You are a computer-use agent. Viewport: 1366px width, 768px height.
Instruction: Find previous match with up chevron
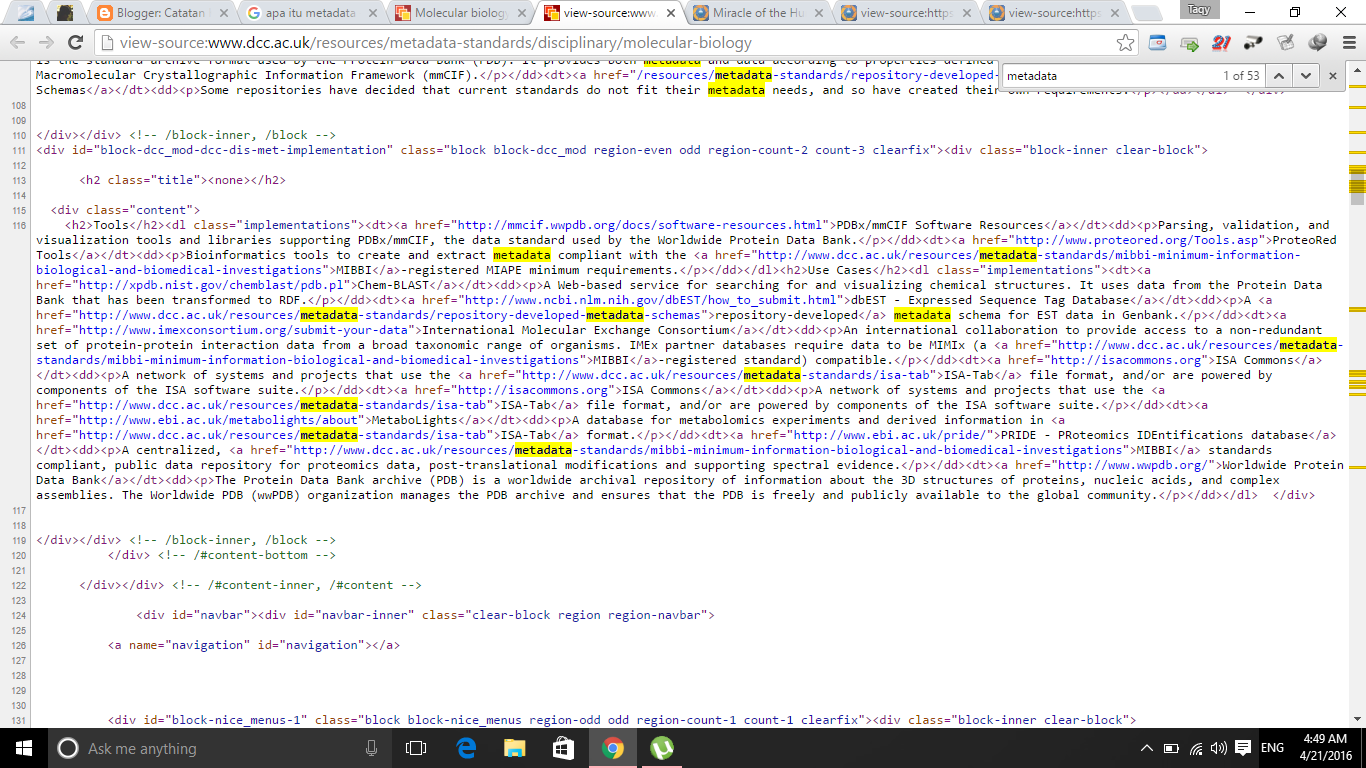point(1279,75)
